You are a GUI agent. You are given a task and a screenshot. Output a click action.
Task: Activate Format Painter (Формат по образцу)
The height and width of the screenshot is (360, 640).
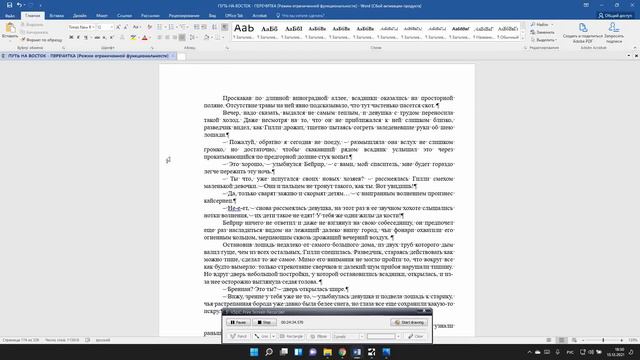tap(41, 40)
